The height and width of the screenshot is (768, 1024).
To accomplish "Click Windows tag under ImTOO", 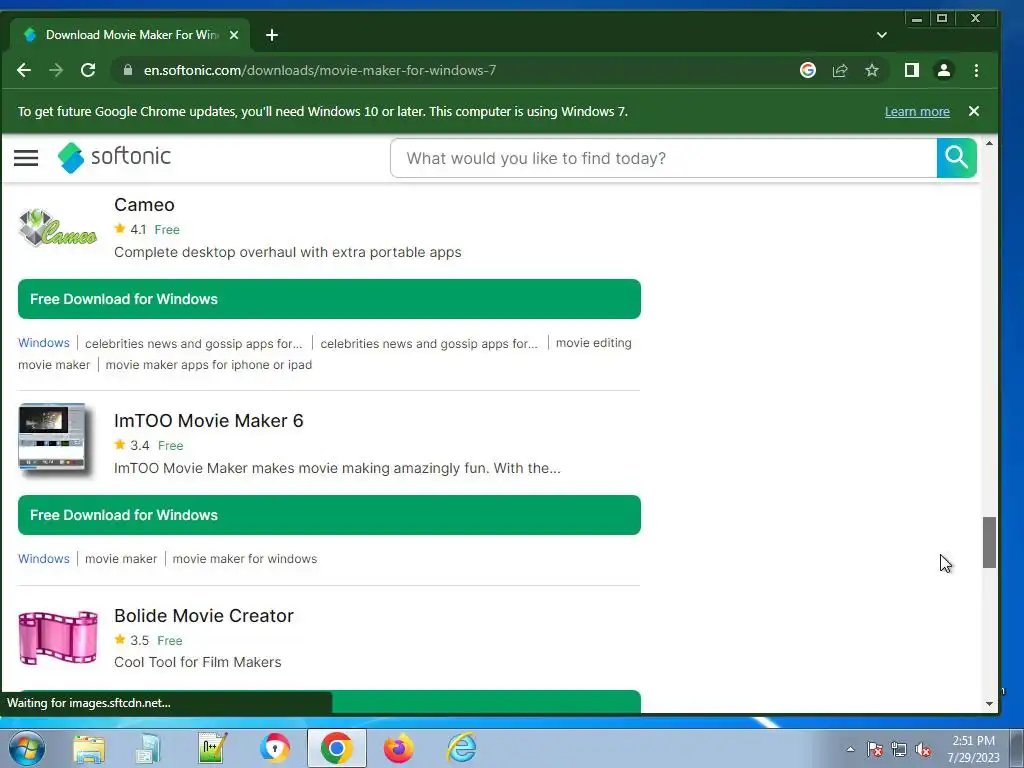I will point(44,559).
